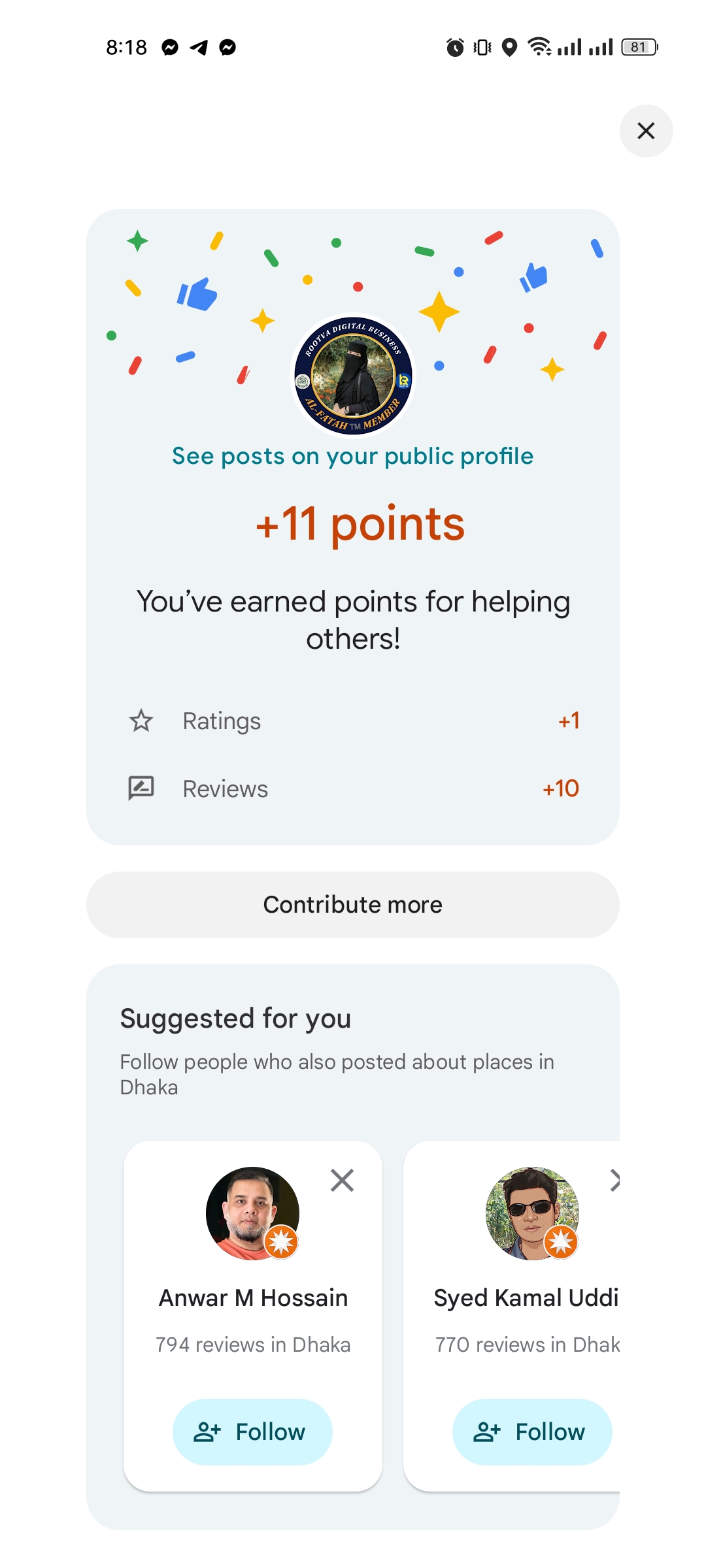Tap the battery indicator in status bar
This screenshot has width=706, height=1568.
pyautogui.click(x=639, y=47)
